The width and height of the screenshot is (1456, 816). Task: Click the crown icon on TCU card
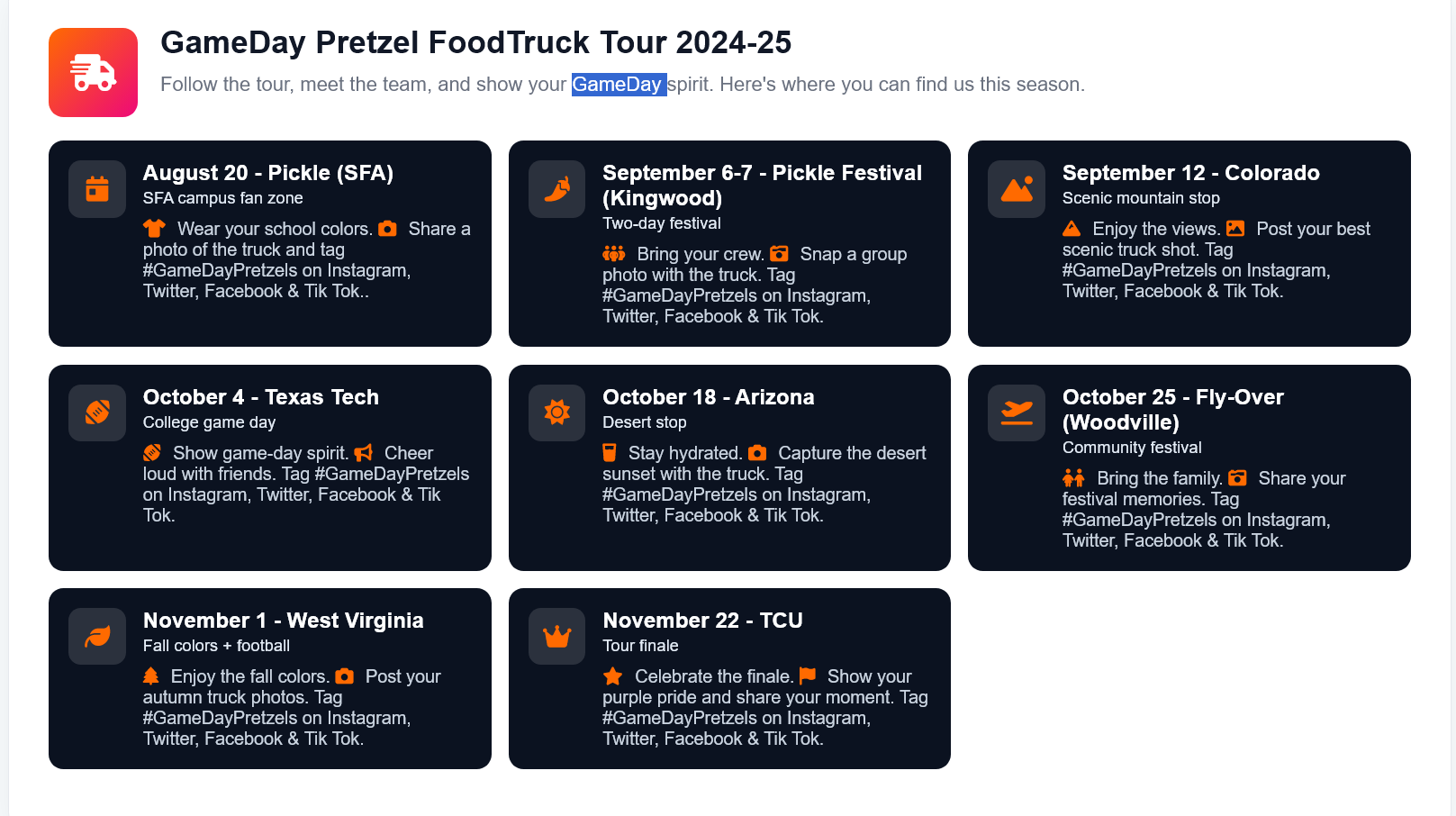556,636
